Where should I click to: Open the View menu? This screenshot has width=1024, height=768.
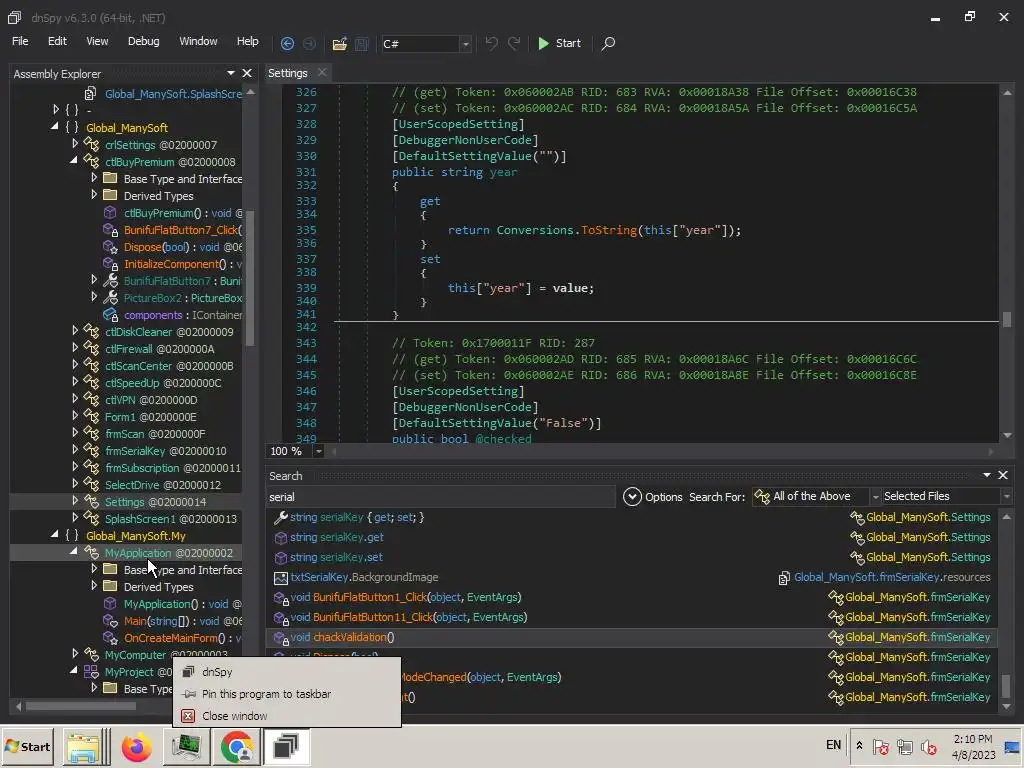click(97, 41)
